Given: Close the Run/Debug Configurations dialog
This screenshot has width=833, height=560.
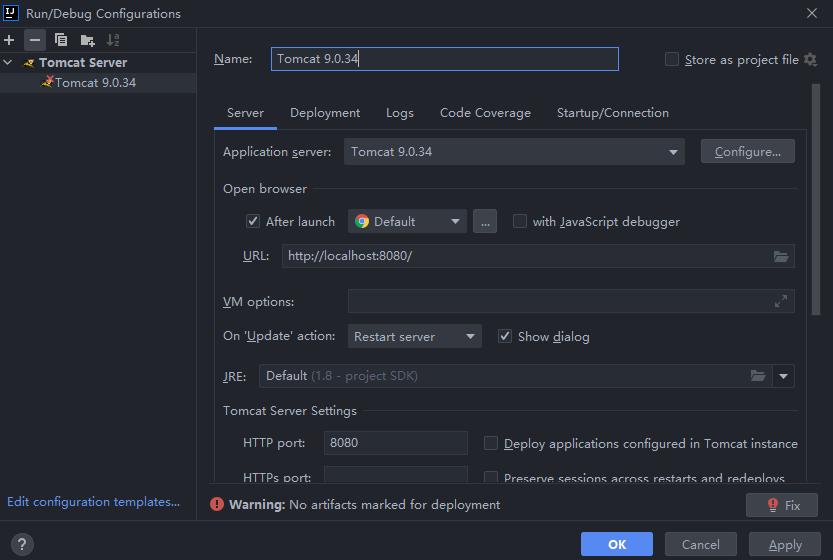Looking at the screenshot, I should click(812, 13).
